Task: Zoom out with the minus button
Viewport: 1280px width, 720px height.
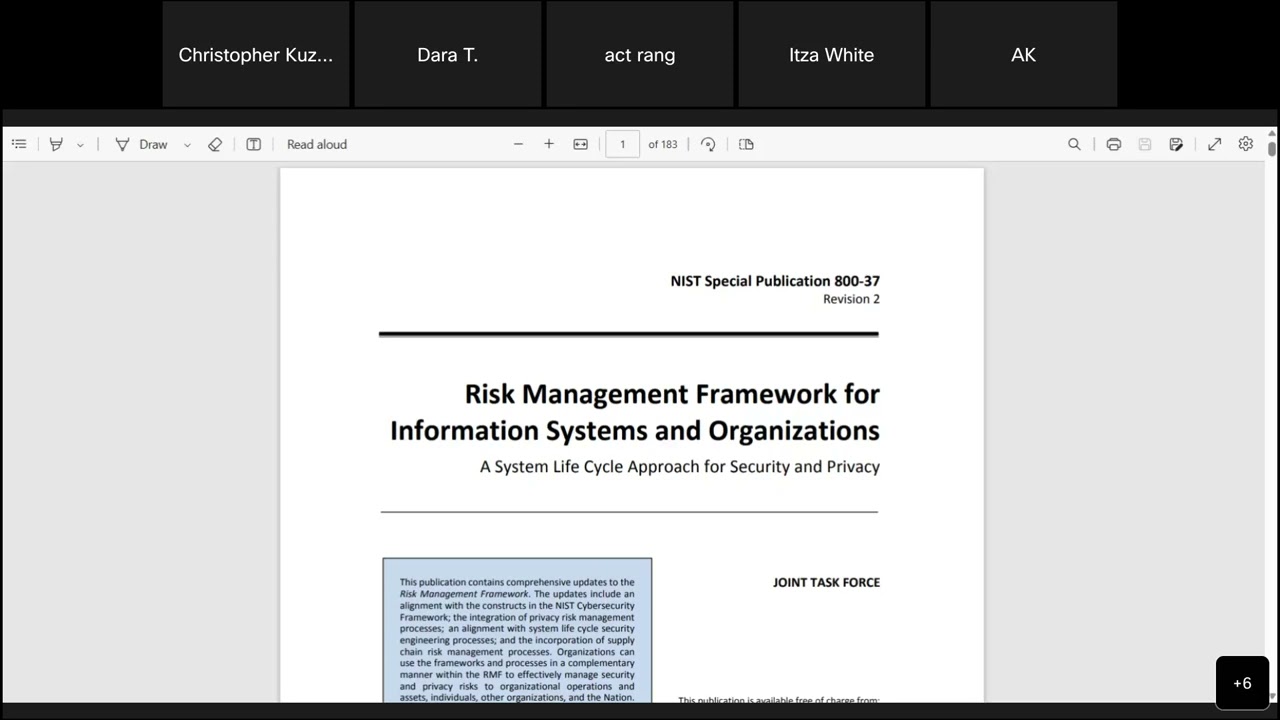Action: point(518,144)
